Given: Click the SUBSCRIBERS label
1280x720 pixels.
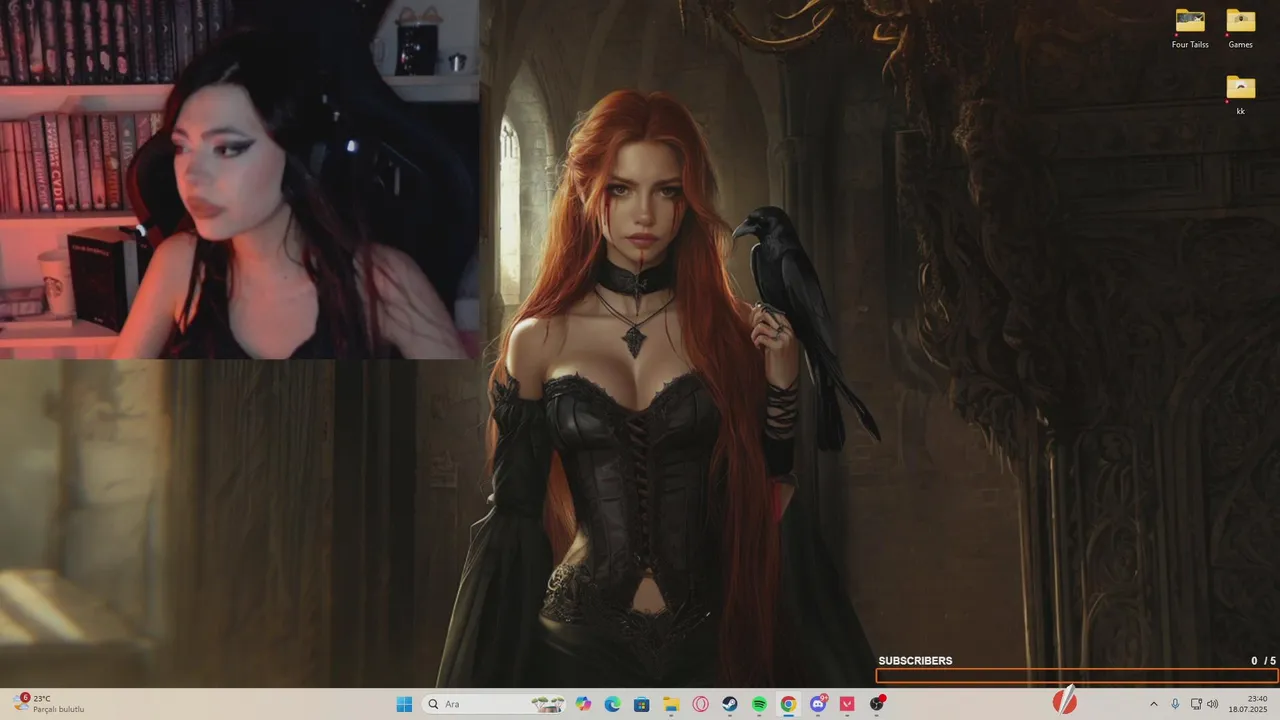Looking at the screenshot, I should pyautogui.click(x=915, y=661).
